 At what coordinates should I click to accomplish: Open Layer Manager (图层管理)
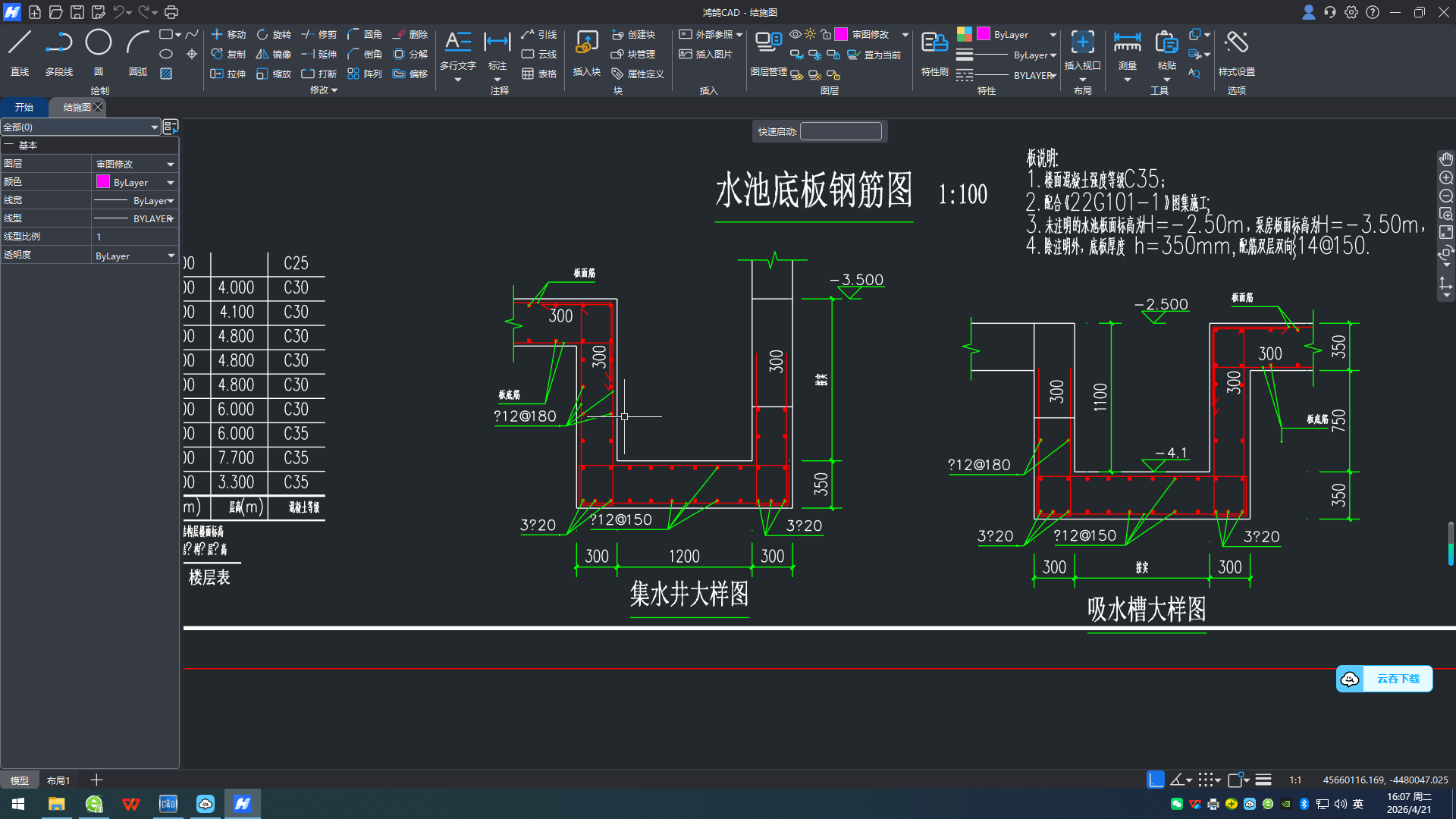click(768, 52)
